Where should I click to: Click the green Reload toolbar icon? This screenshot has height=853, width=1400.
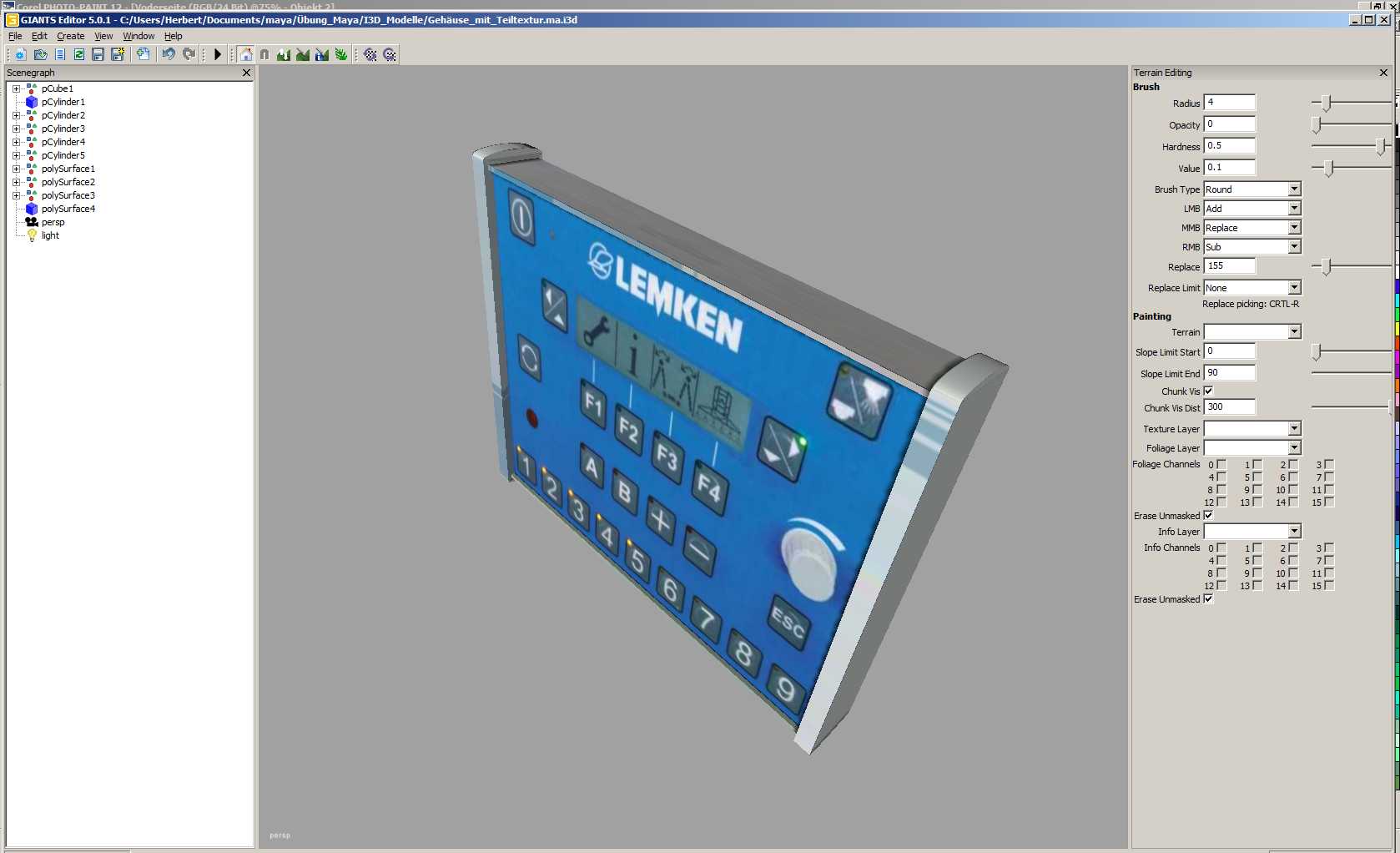(79, 54)
